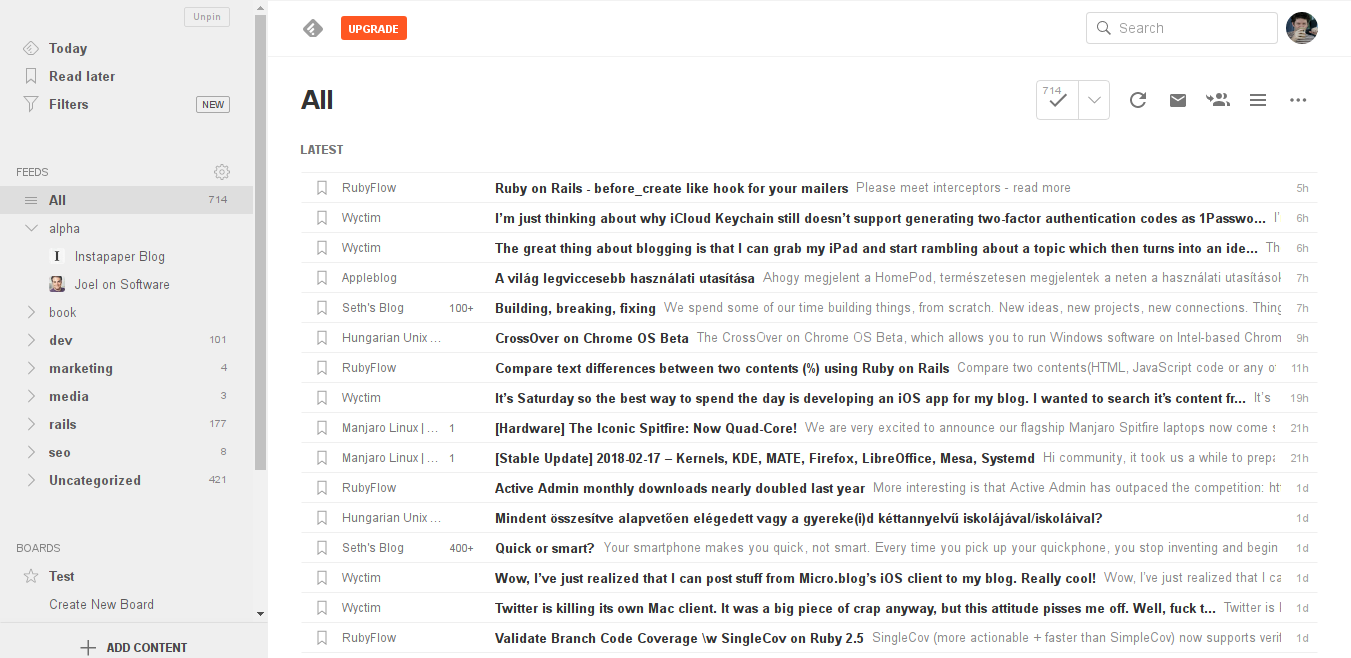
Task: Save 'Validate Branch Code Coverage' for later
Action: (x=322, y=638)
